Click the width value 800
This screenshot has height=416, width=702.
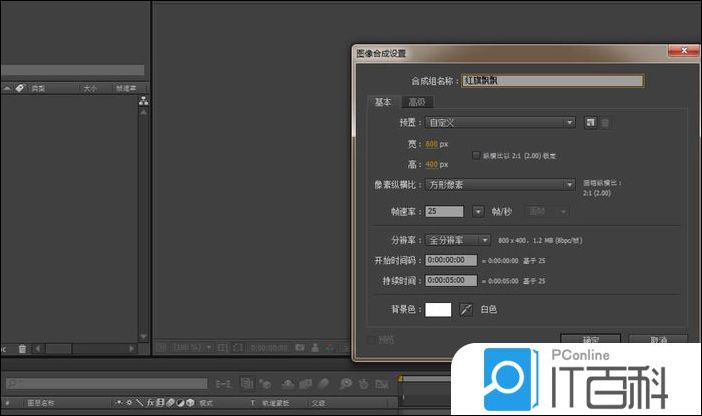point(432,144)
